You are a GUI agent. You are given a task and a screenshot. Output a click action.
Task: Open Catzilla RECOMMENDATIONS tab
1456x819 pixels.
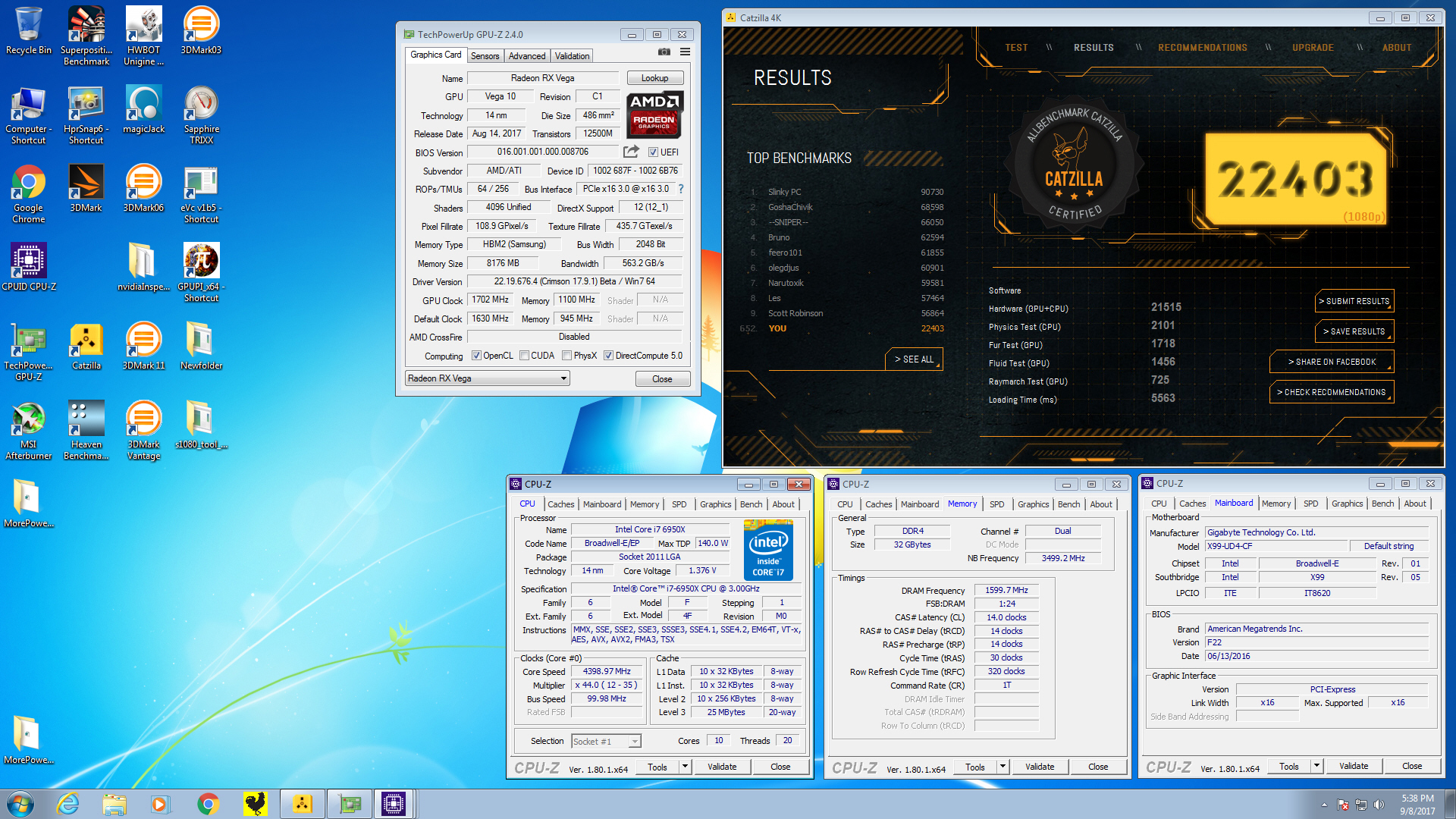1202,48
